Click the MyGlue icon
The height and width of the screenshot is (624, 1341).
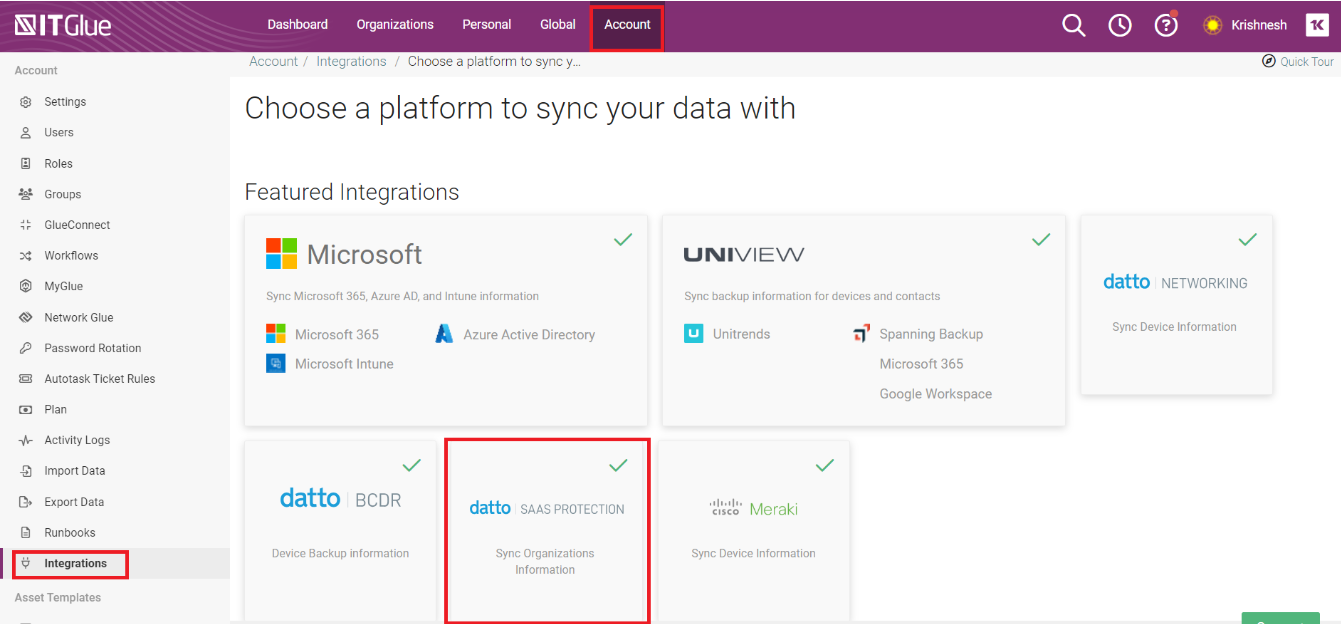pyautogui.click(x=26, y=287)
